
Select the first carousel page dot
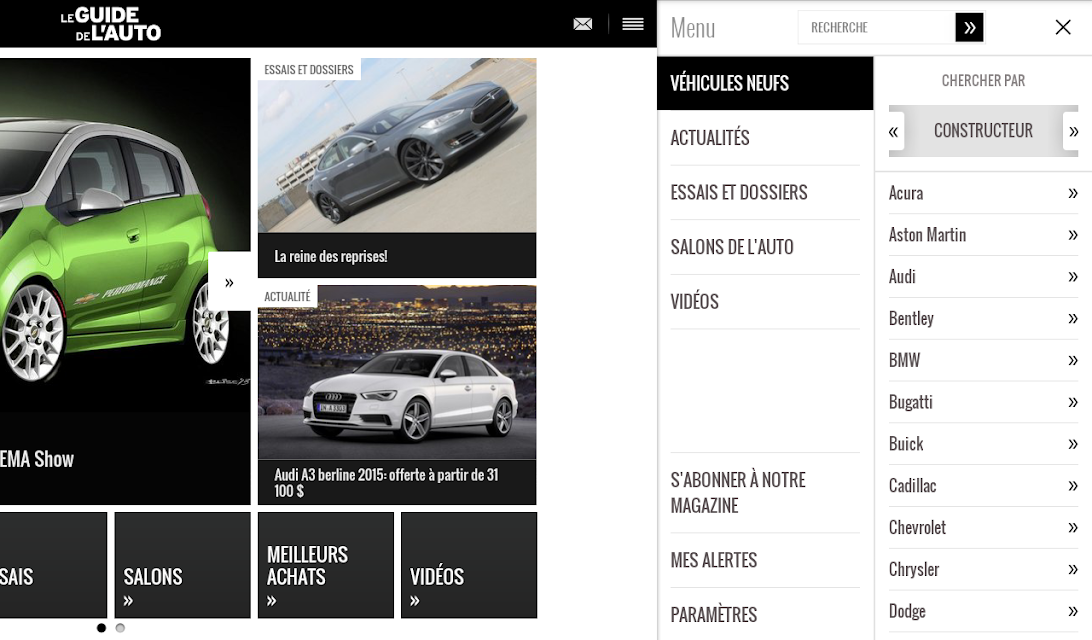coord(102,628)
